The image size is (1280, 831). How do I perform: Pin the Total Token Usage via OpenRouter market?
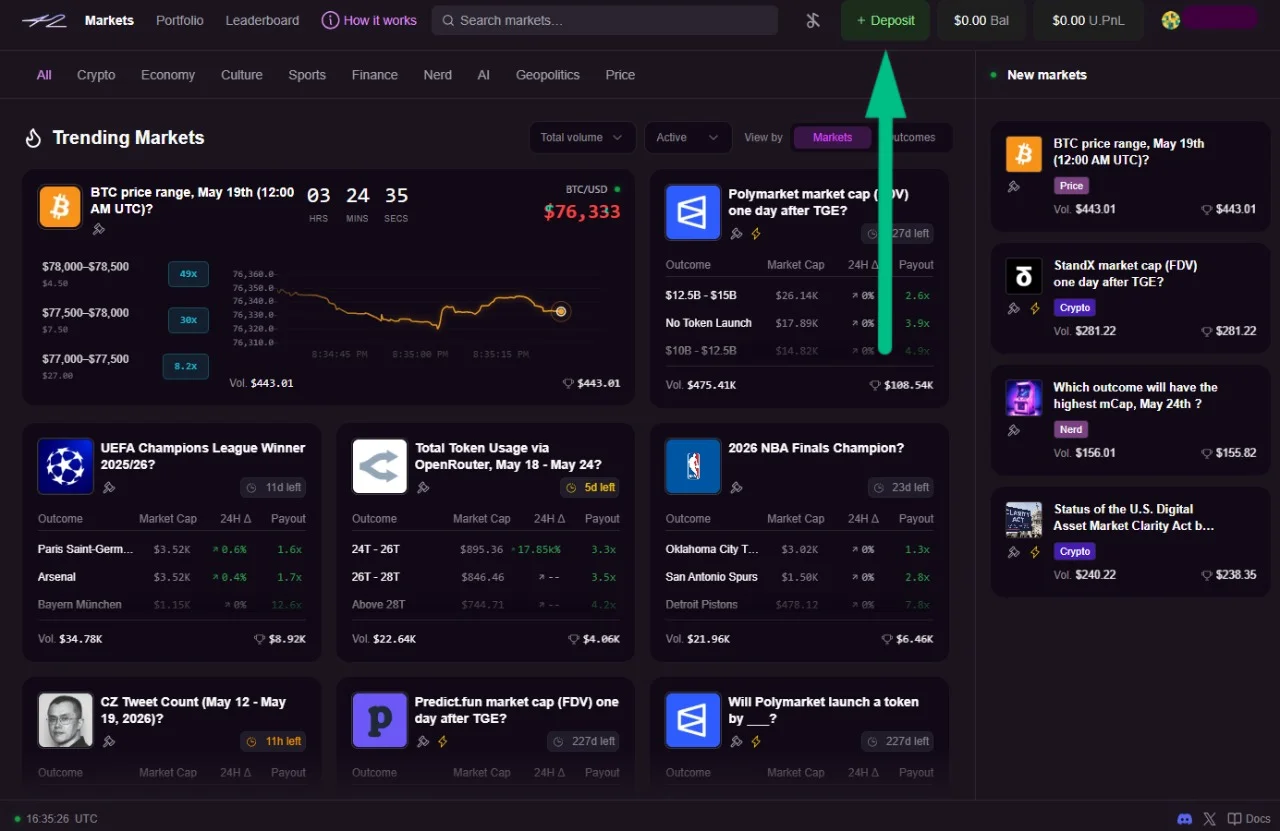pyautogui.click(x=423, y=487)
